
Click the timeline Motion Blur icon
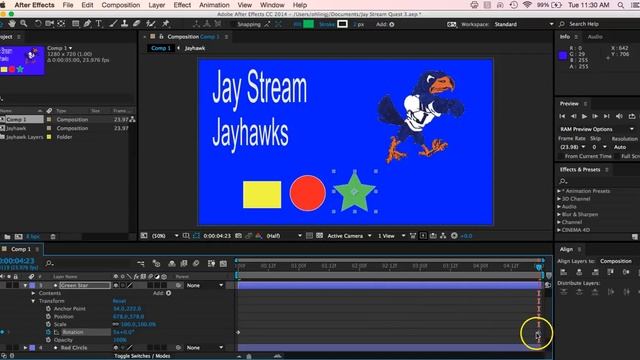[196, 264]
